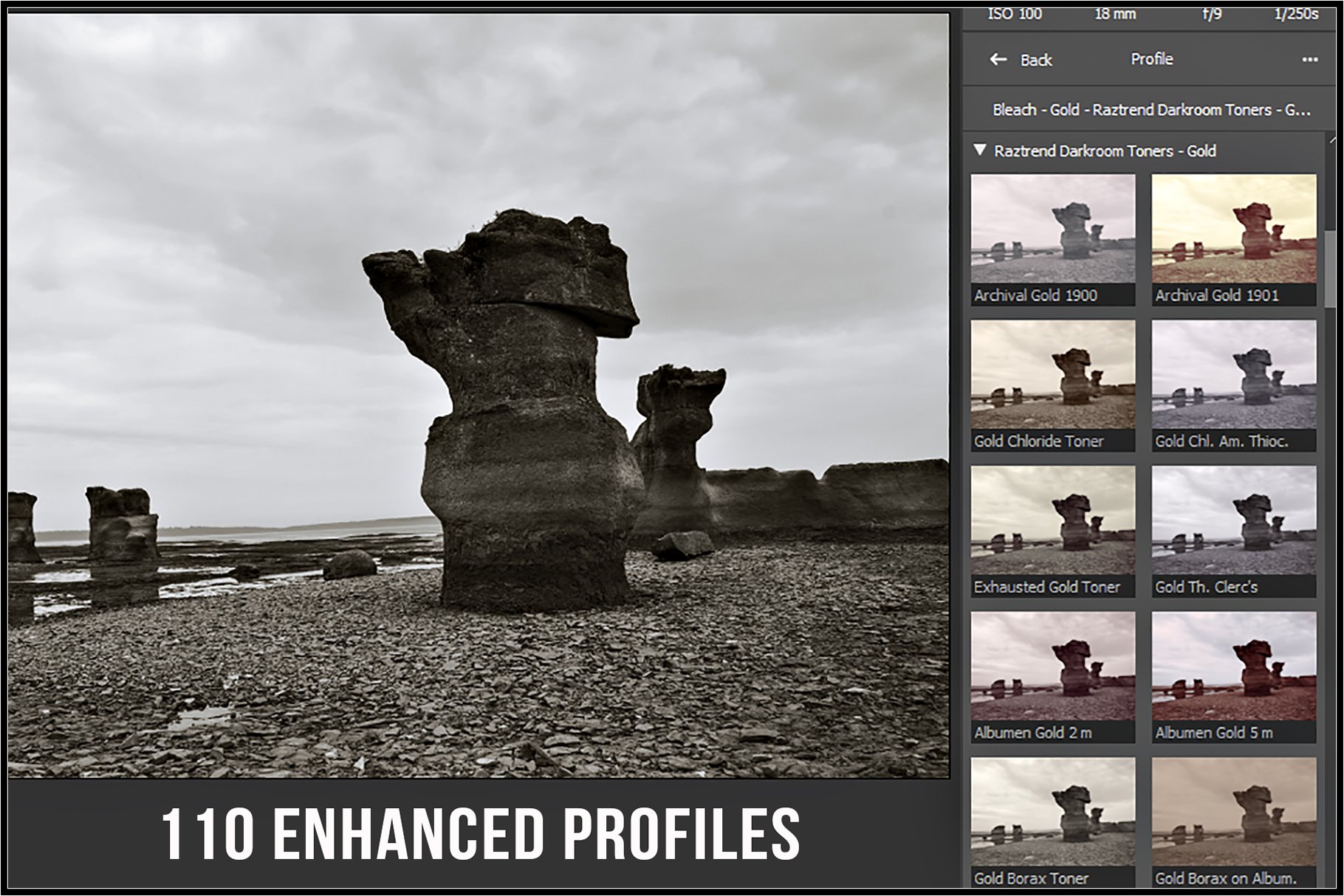Click the Back text button
1344x896 pixels.
(1036, 61)
